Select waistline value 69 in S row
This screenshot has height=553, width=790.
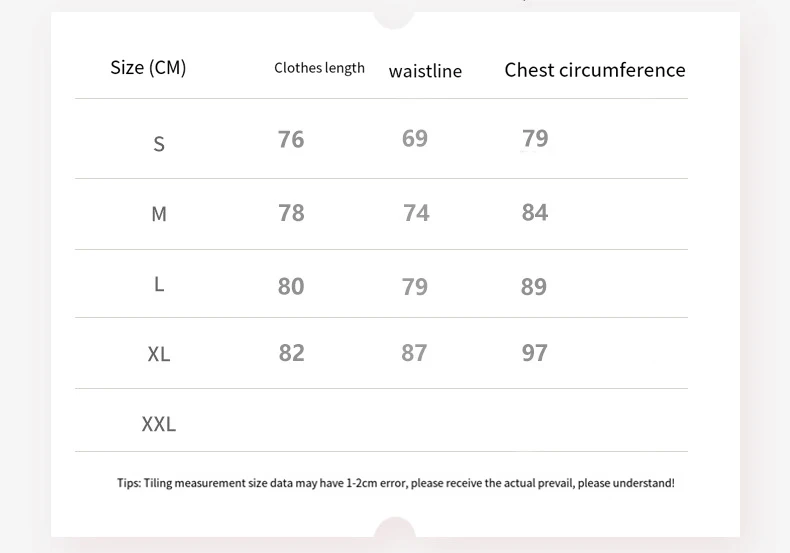pos(415,138)
